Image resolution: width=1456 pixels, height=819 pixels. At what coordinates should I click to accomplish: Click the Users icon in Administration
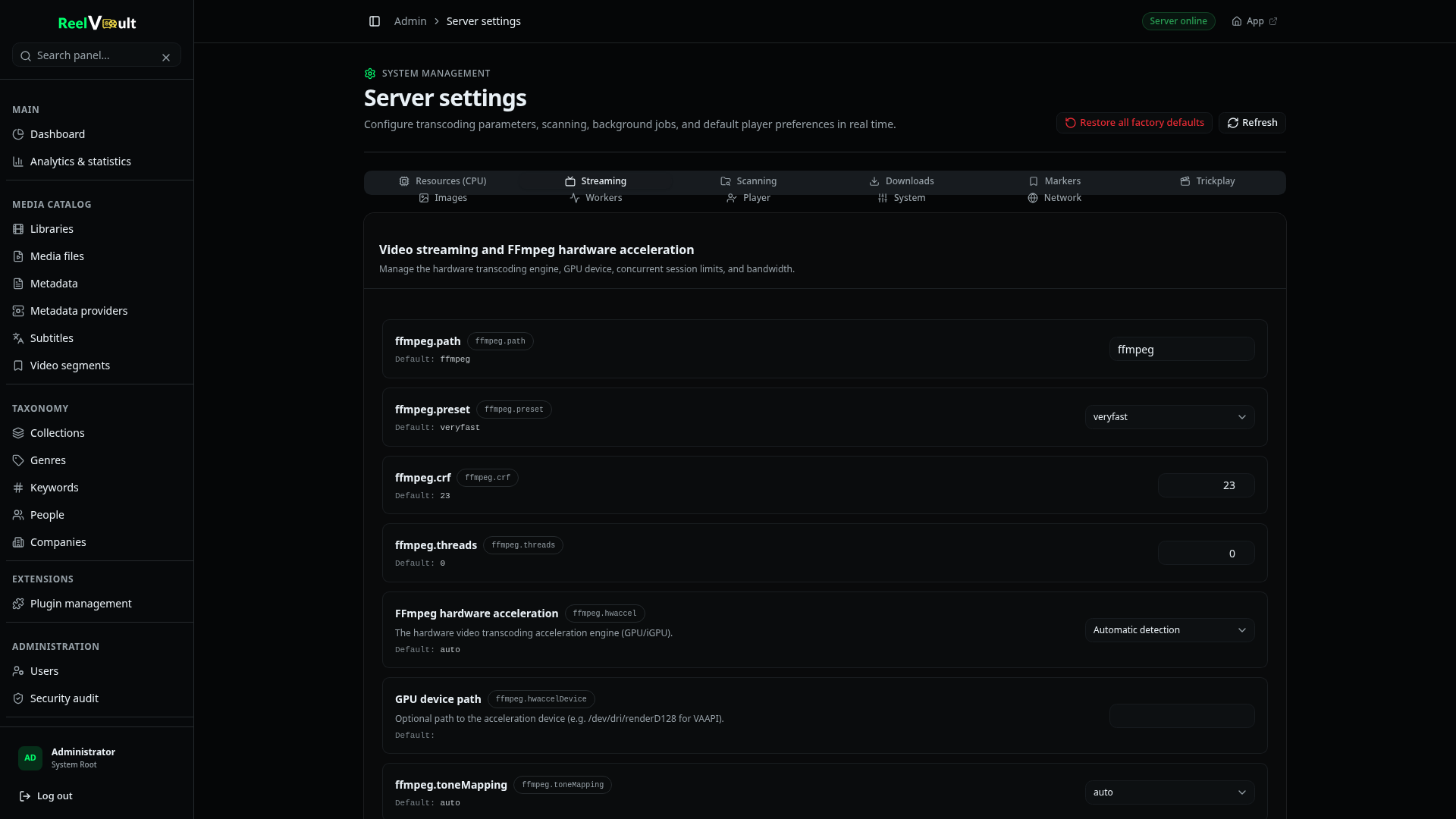[18, 671]
